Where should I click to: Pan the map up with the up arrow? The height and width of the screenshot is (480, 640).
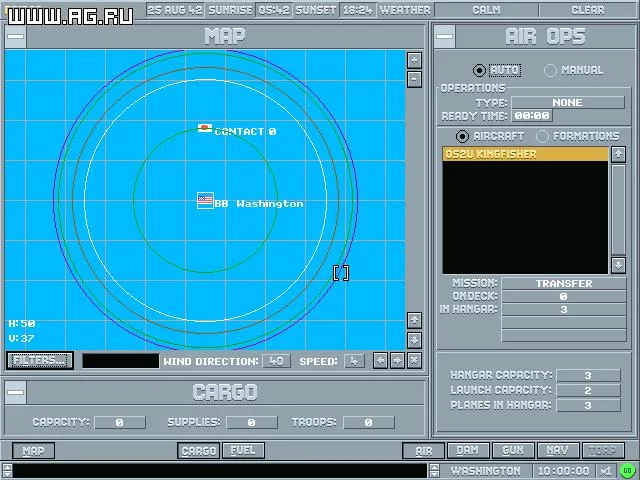[414, 320]
